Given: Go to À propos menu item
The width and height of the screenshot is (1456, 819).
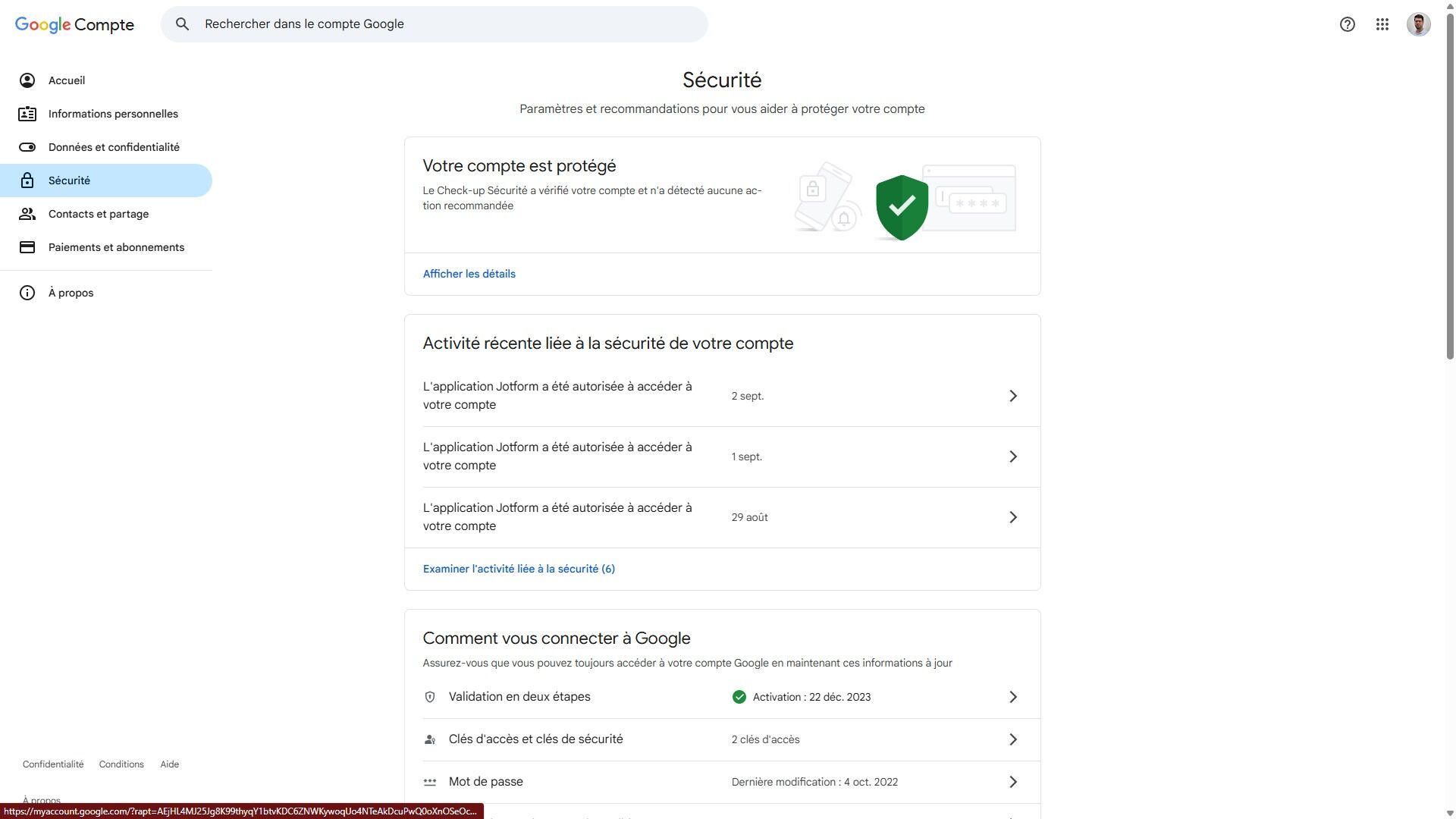Looking at the screenshot, I should pyautogui.click(x=71, y=293).
